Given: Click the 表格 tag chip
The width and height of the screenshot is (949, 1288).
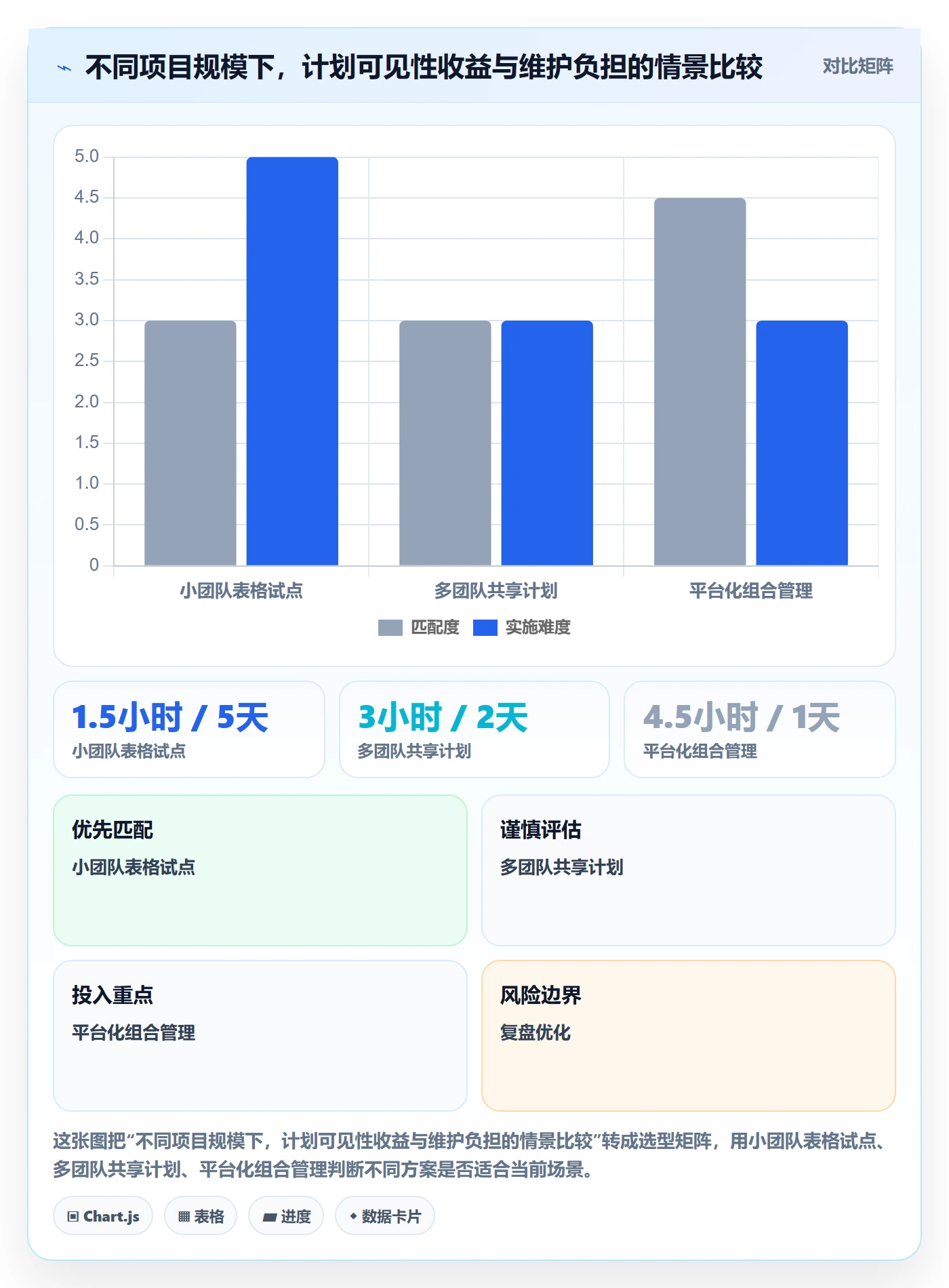Looking at the screenshot, I should click(x=201, y=1216).
